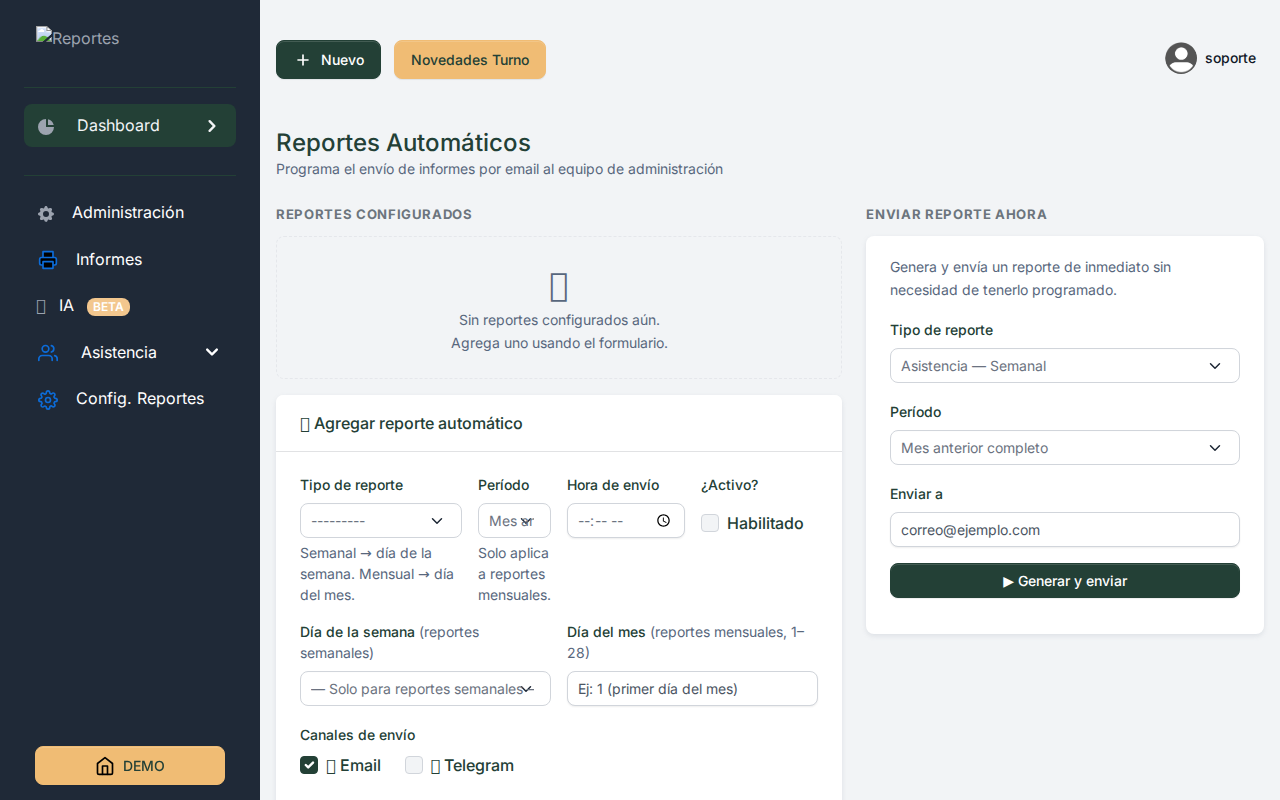Viewport: 1280px width, 800px height.
Task: Click the Agregar reporte automático heading
Action: coord(411,424)
